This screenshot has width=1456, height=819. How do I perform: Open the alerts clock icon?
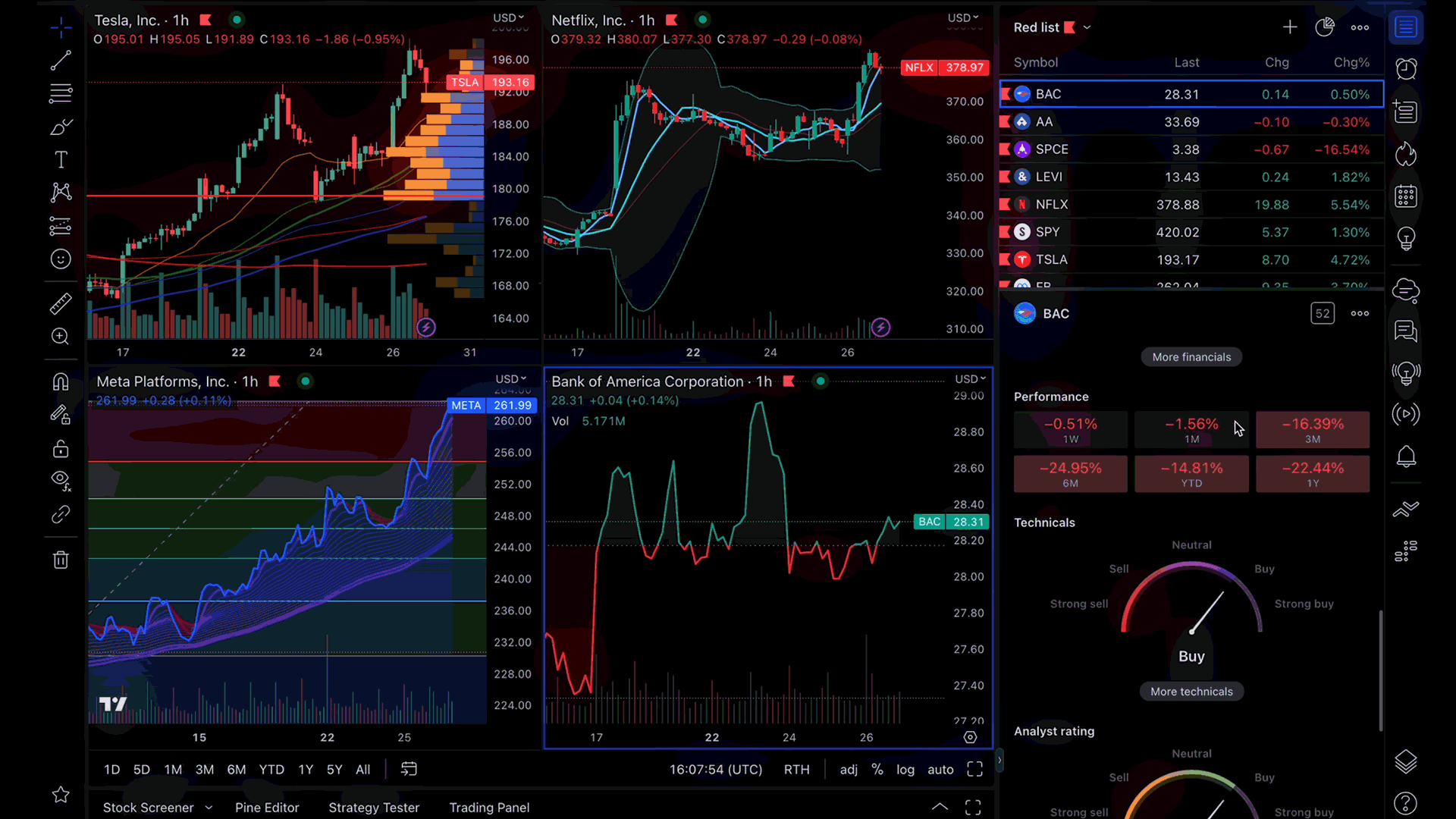pos(1406,69)
